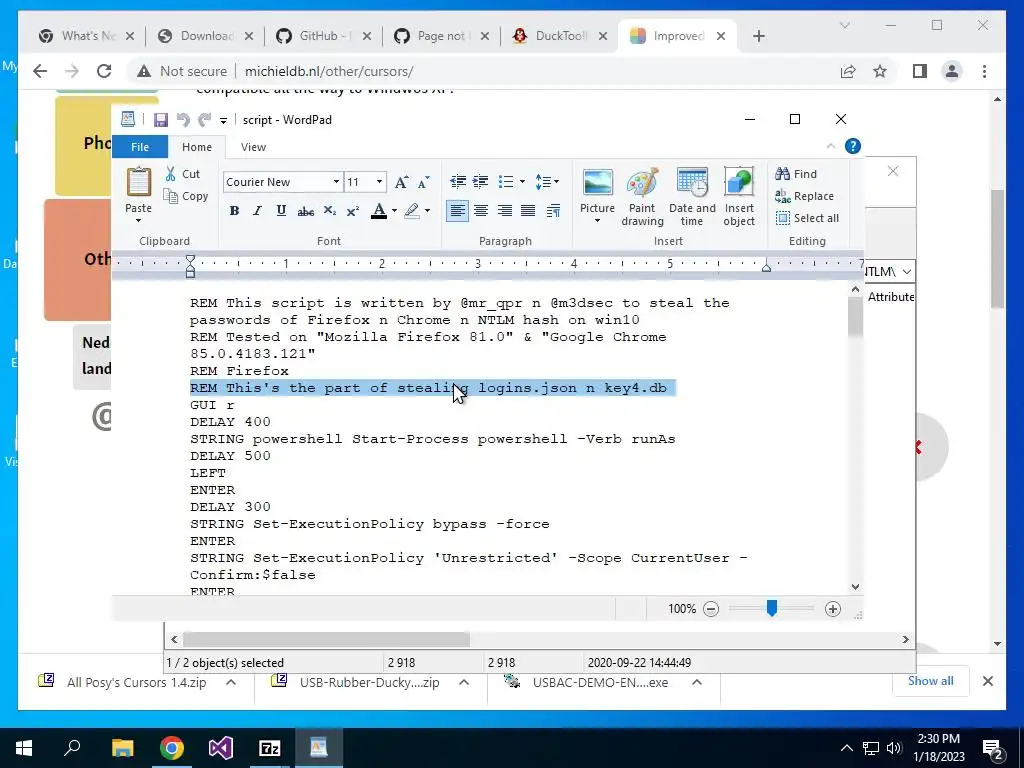Click Replace in the Editing group
This screenshot has width=1024, height=768.
[805, 196]
